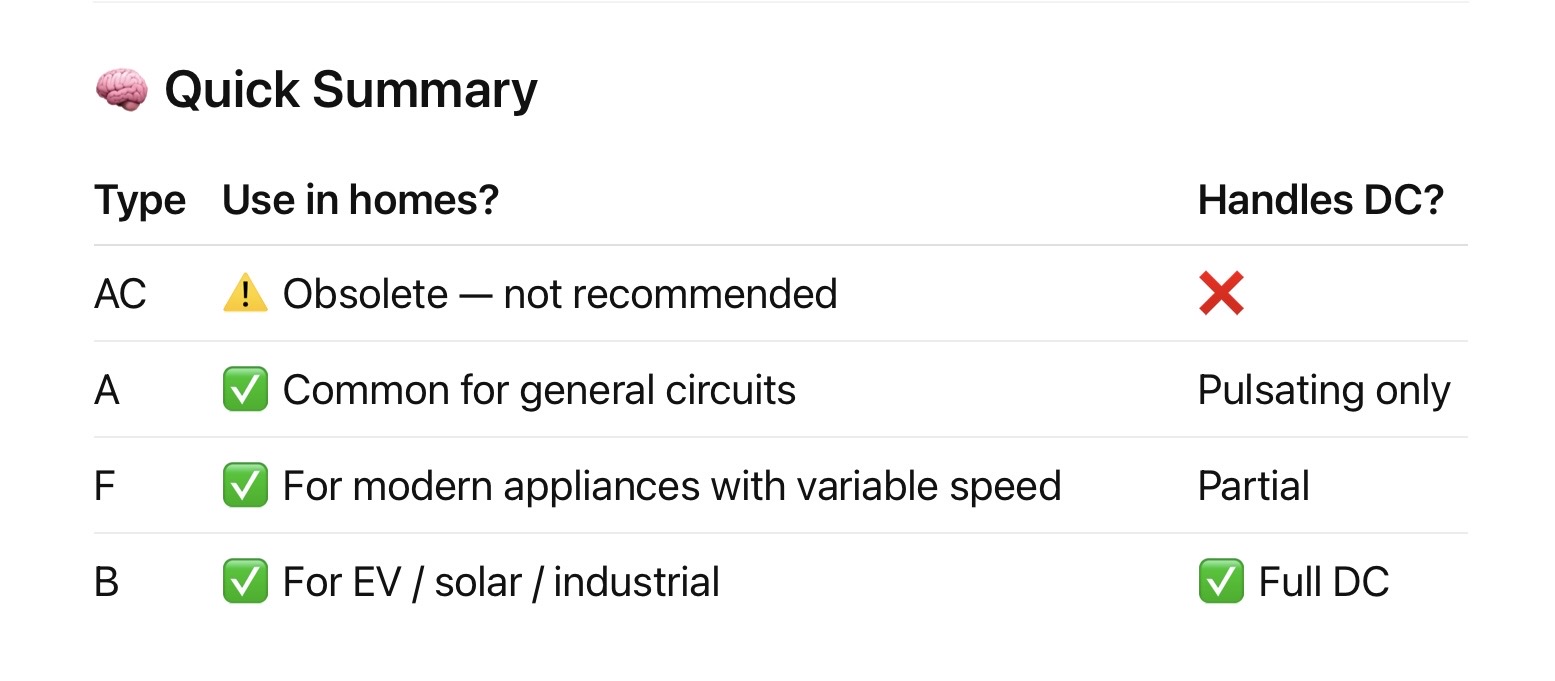
Task: Click the green checkmark beside Full DC
Action: tap(1221, 582)
